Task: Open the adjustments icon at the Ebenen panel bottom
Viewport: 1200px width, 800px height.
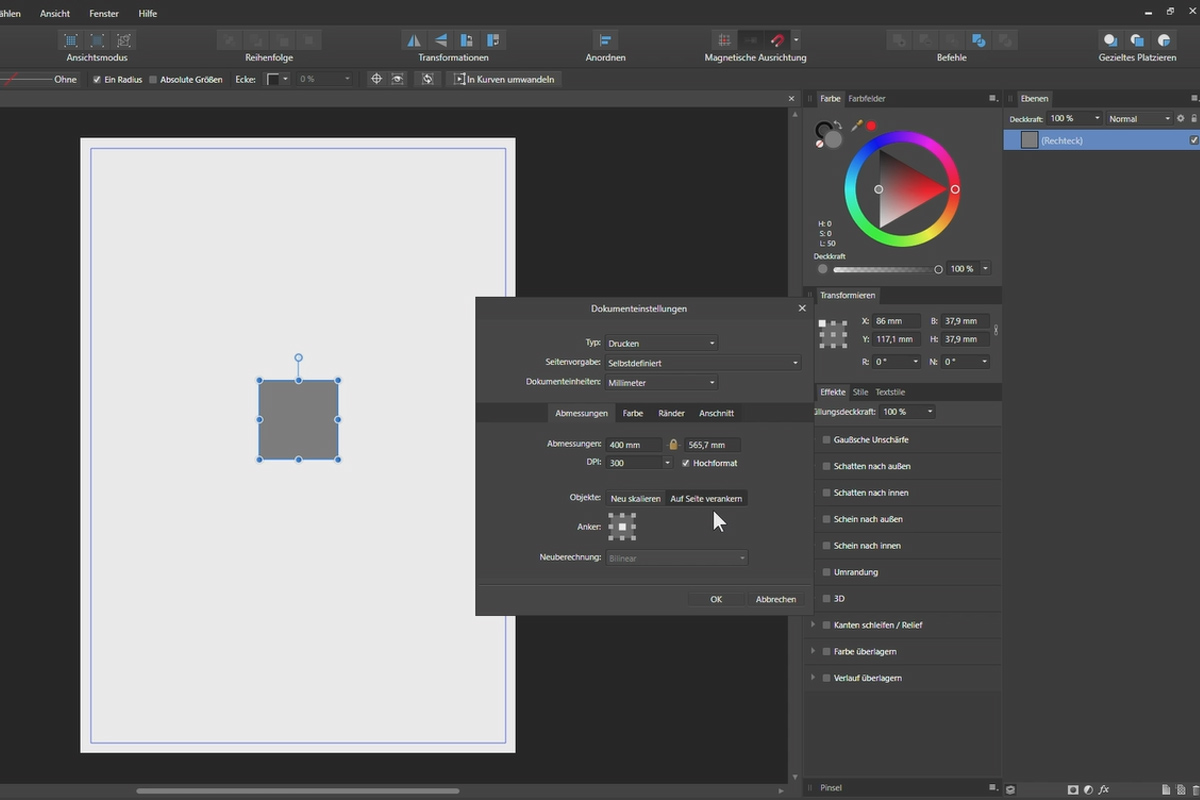Action: [1088, 789]
